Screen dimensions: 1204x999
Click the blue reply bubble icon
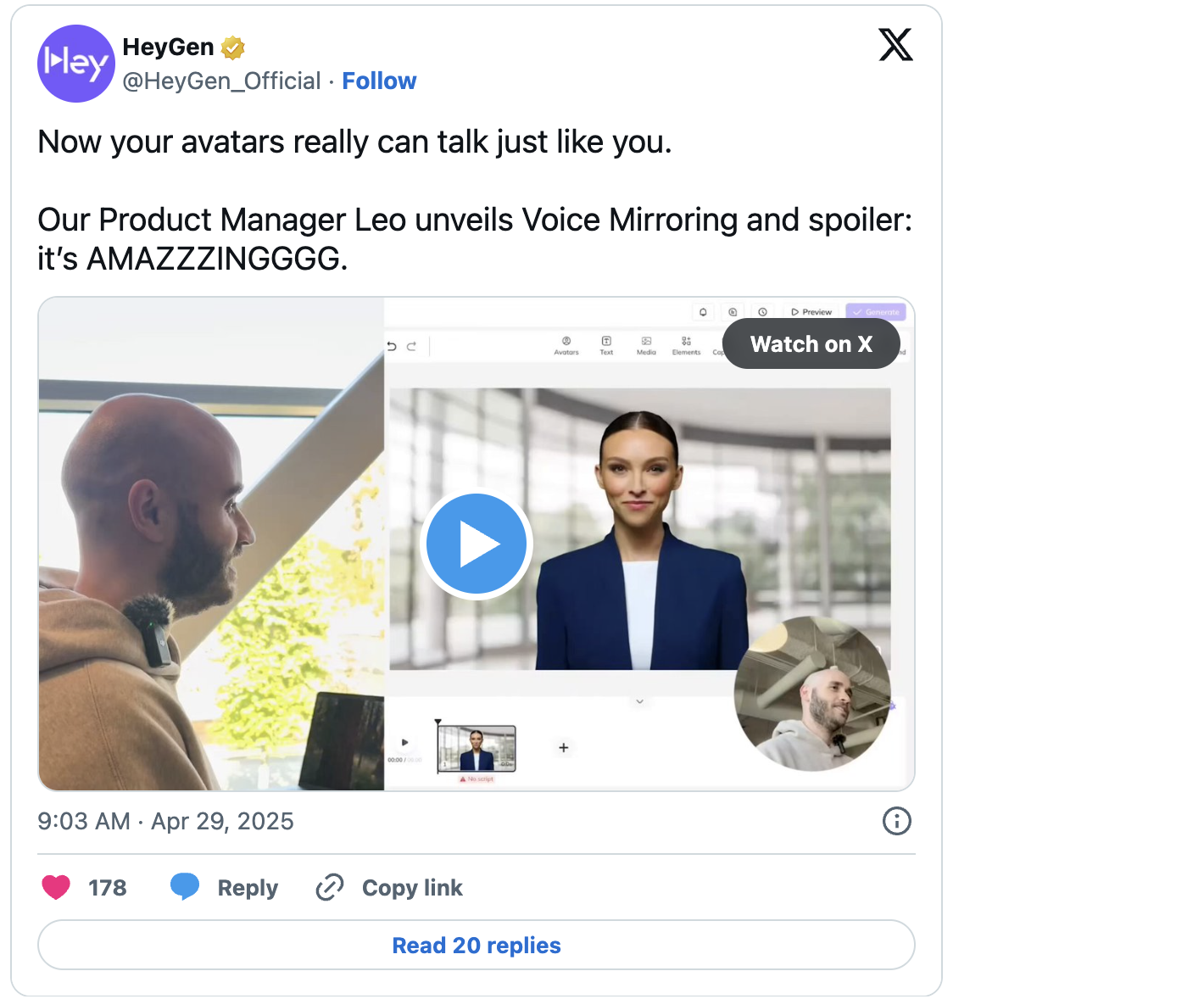[x=185, y=887]
